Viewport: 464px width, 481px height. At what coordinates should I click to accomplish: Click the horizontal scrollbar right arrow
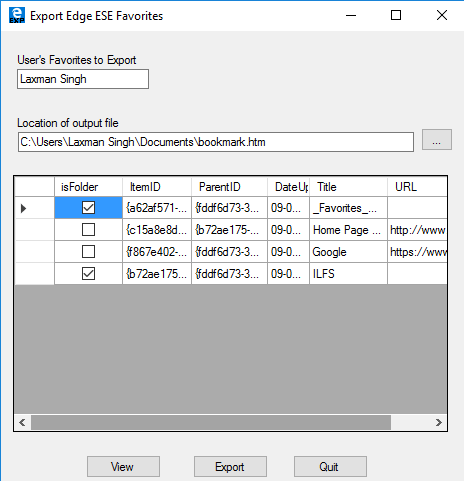pos(439,422)
